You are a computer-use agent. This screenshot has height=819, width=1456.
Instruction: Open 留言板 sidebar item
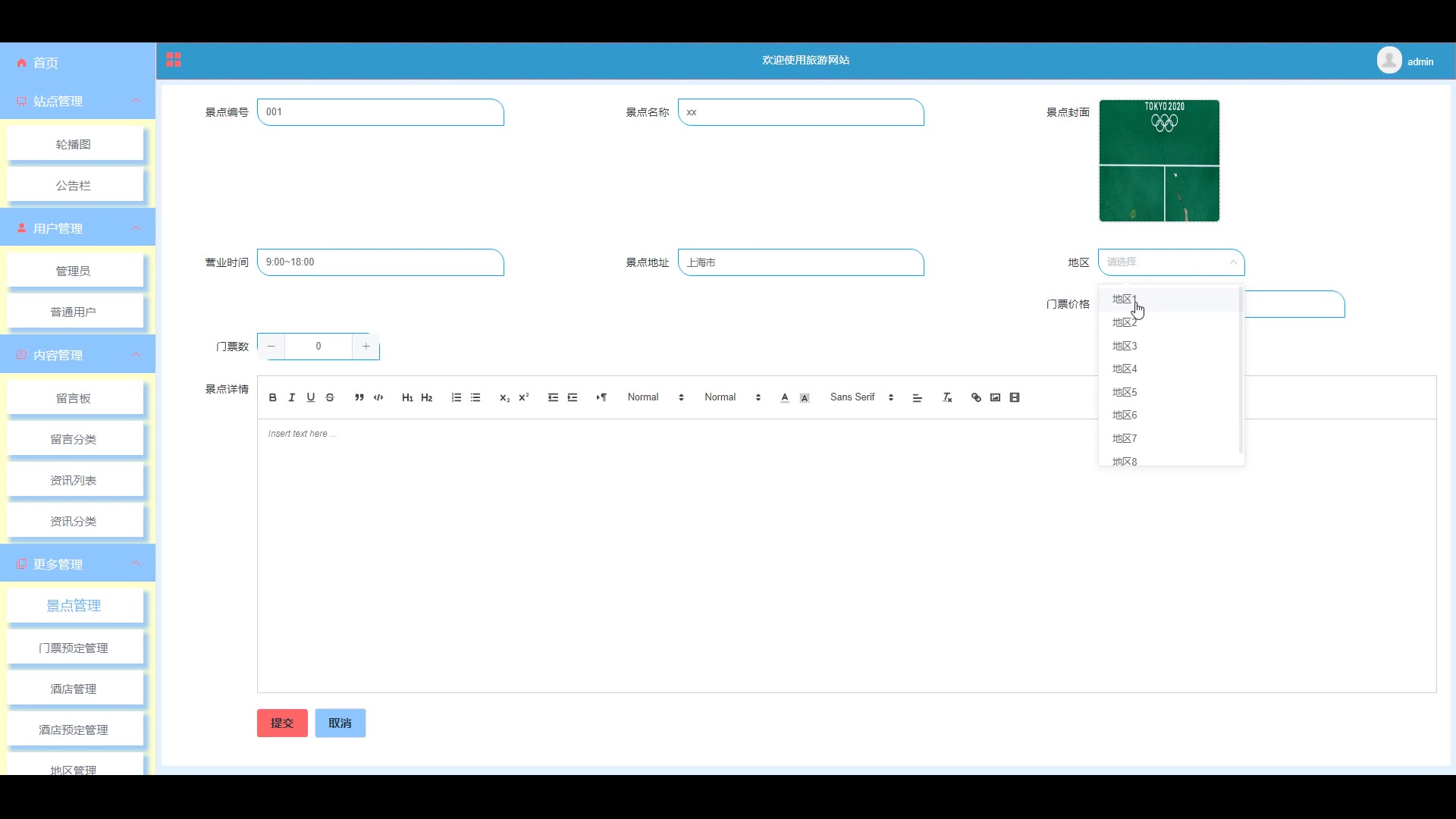tap(74, 398)
